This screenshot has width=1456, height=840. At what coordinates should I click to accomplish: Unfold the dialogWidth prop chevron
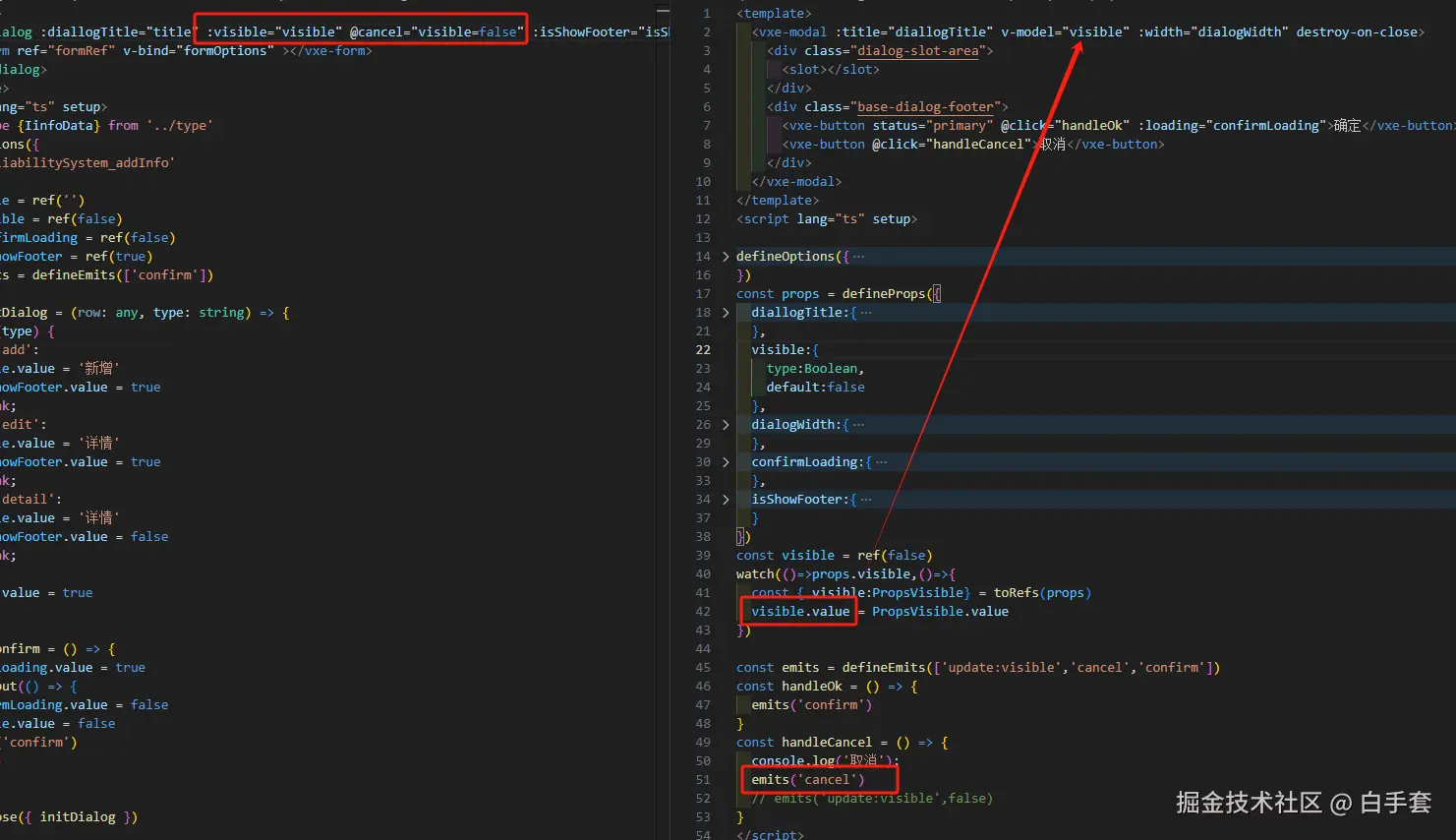(726, 425)
